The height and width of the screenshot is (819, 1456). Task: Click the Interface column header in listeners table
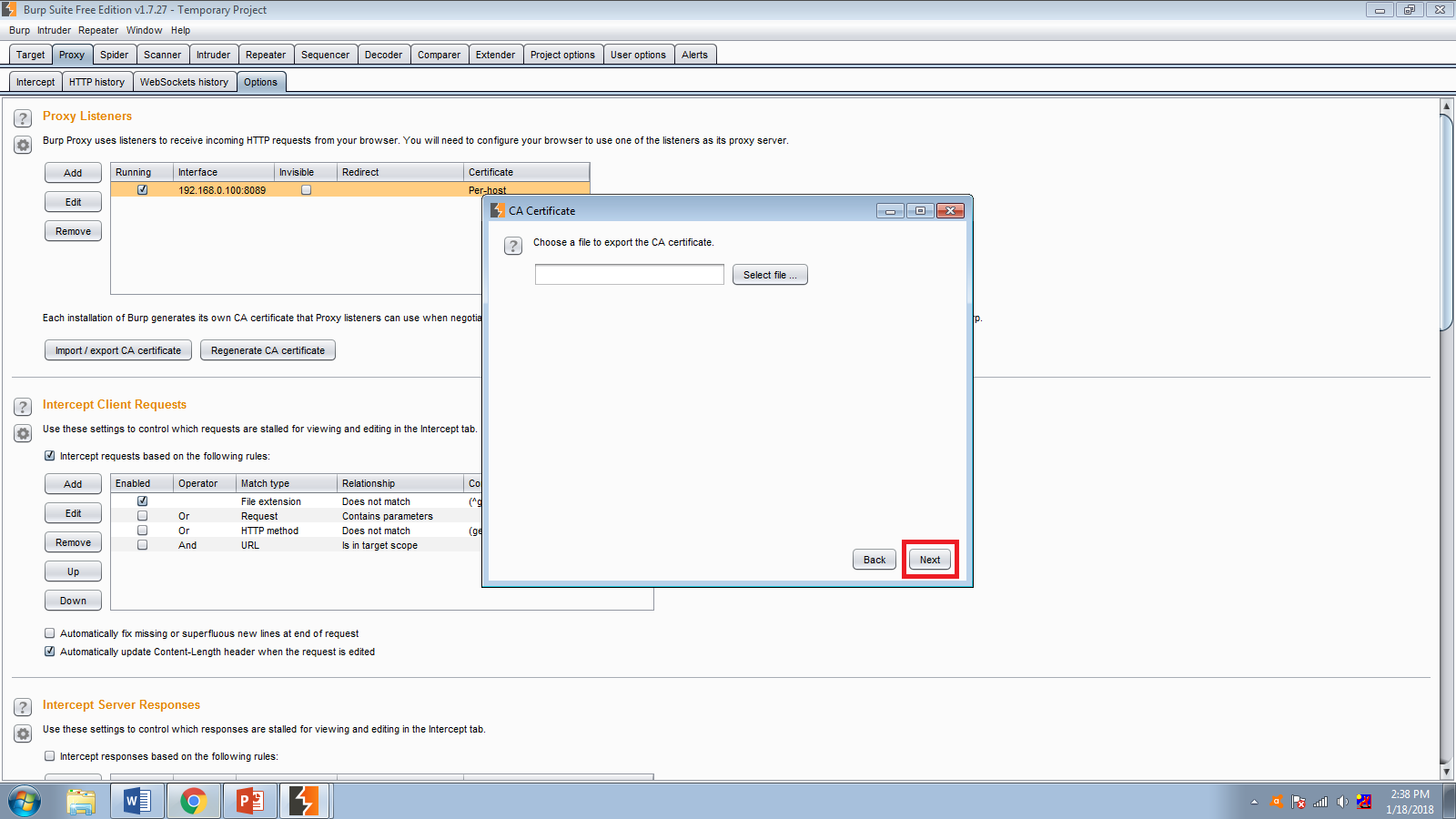tap(224, 172)
